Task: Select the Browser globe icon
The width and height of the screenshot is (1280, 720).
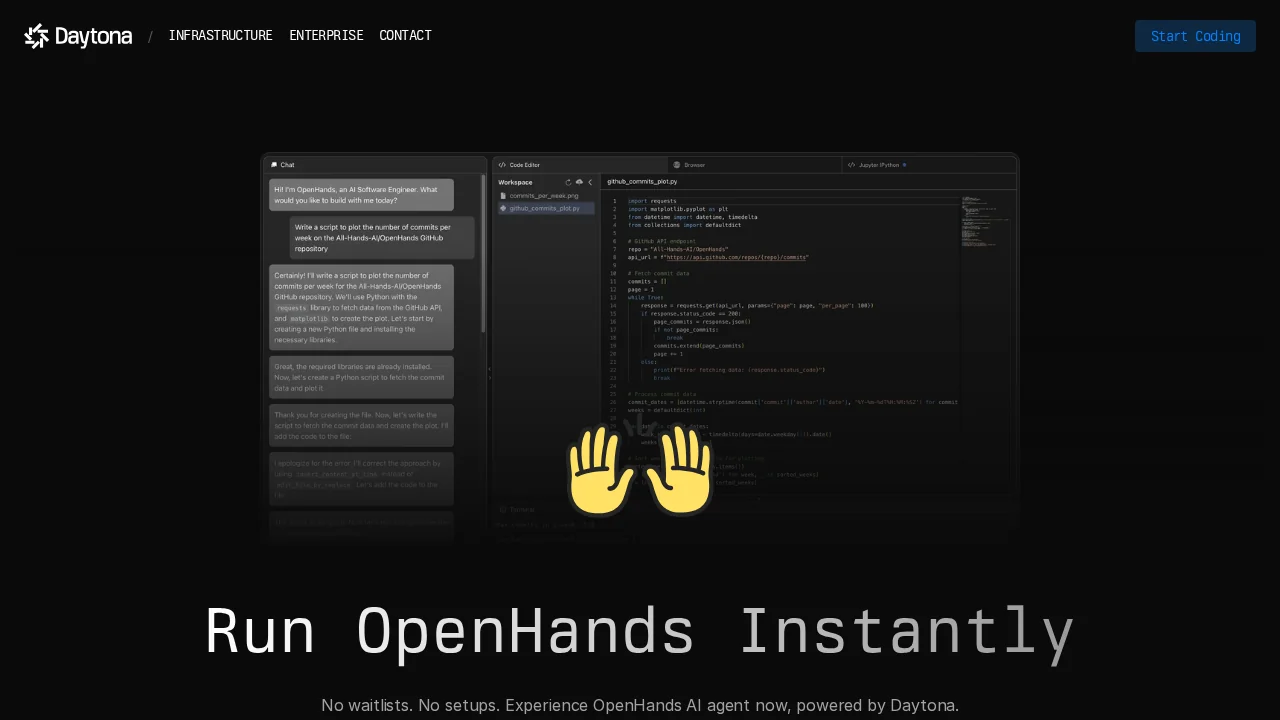Action: click(678, 165)
